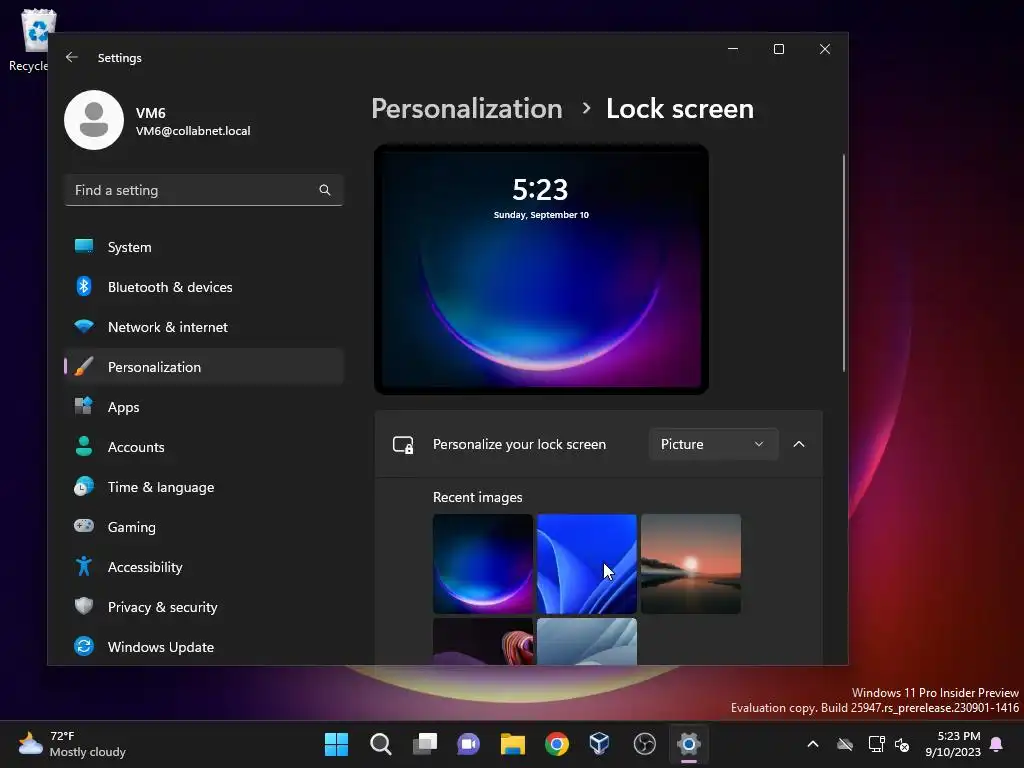Open Apps settings page
1024x768 pixels.
(204, 407)
